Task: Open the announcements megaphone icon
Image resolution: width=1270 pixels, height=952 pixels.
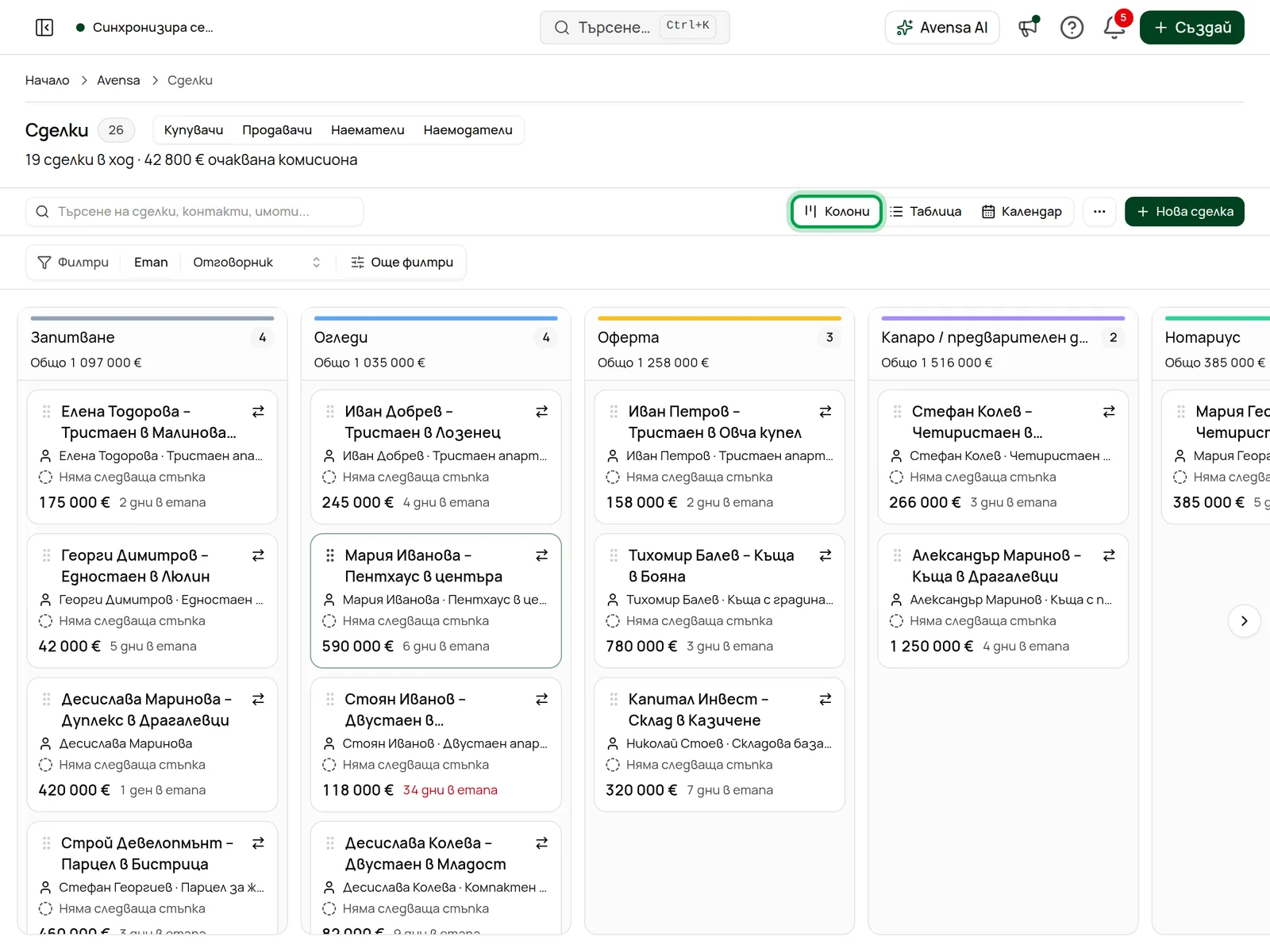Action: (x=1029, y=28)
